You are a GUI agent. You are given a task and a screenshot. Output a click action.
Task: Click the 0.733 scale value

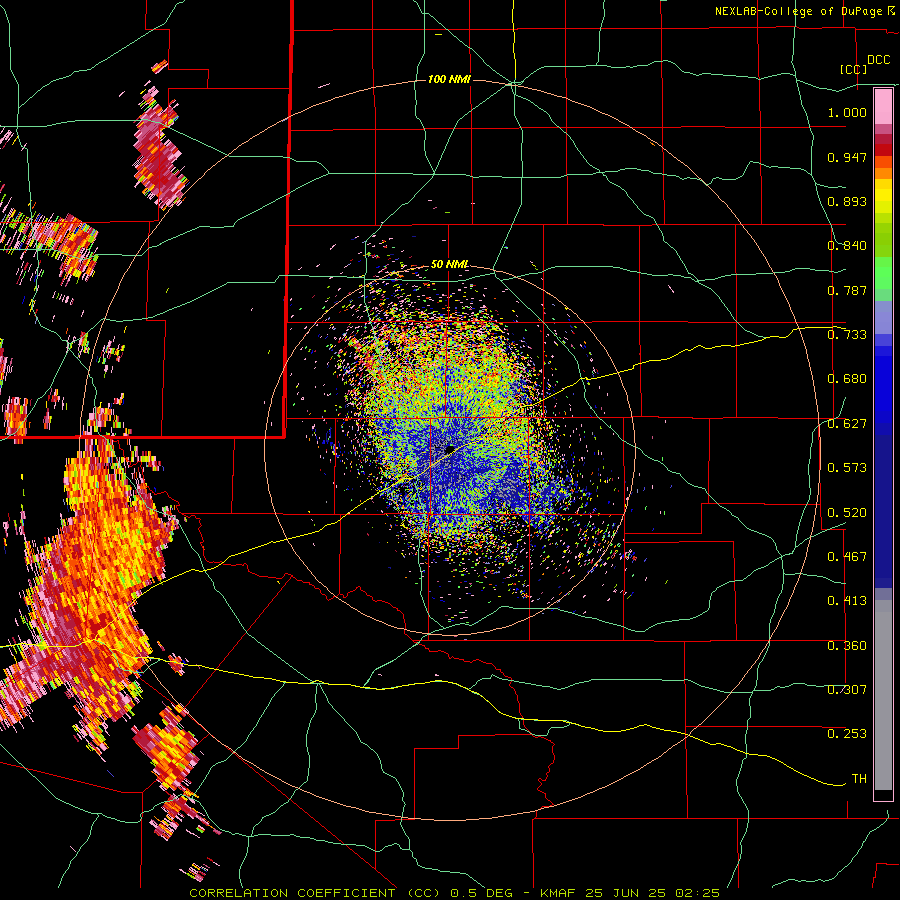pyautogui.click(x=847, y=335)
